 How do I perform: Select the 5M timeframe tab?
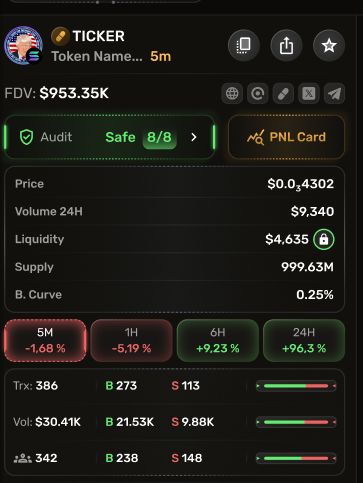click(x=45, y=340)
